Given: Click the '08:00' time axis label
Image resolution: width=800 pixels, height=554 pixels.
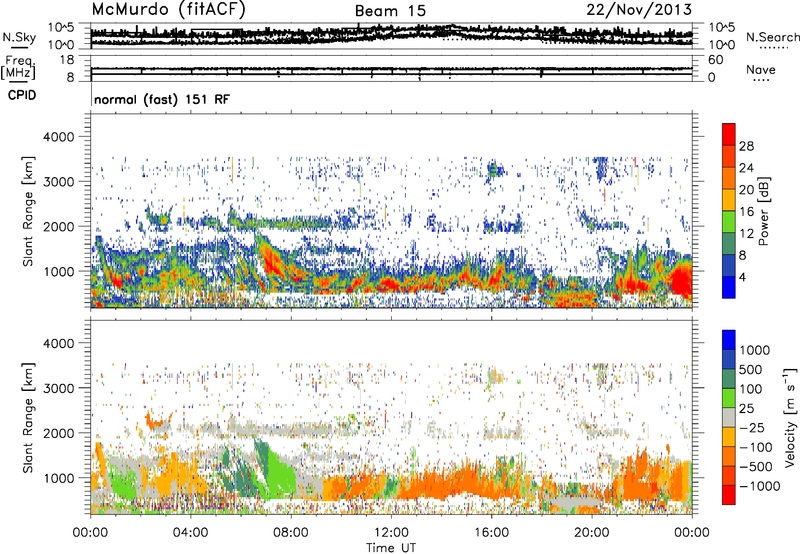Looking at the screenshot, I should coord(290,533).
